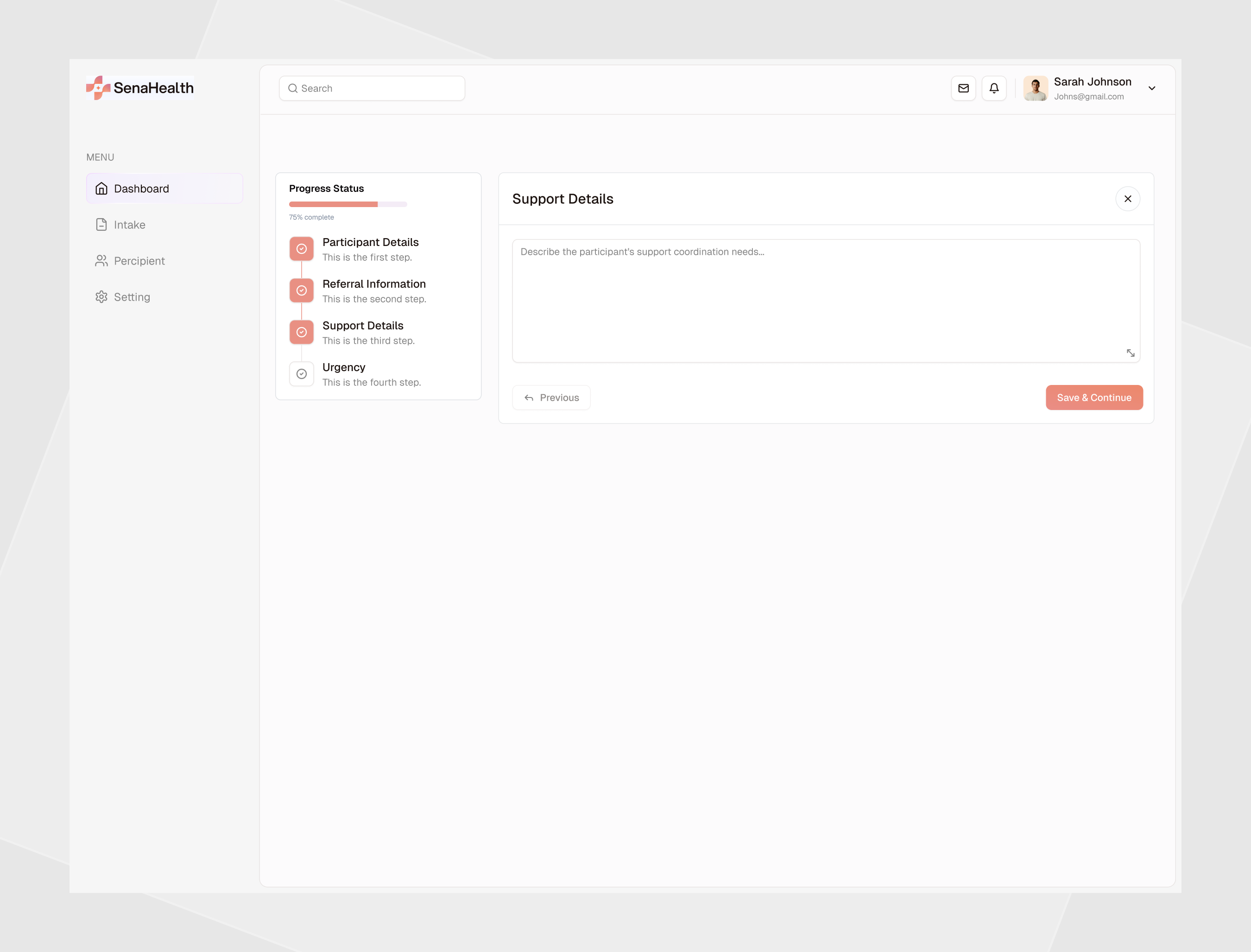1251x952 pixels.
Task: Click the 75% complete progress bar
Action: pyautogui.click(x=347, y=204)
